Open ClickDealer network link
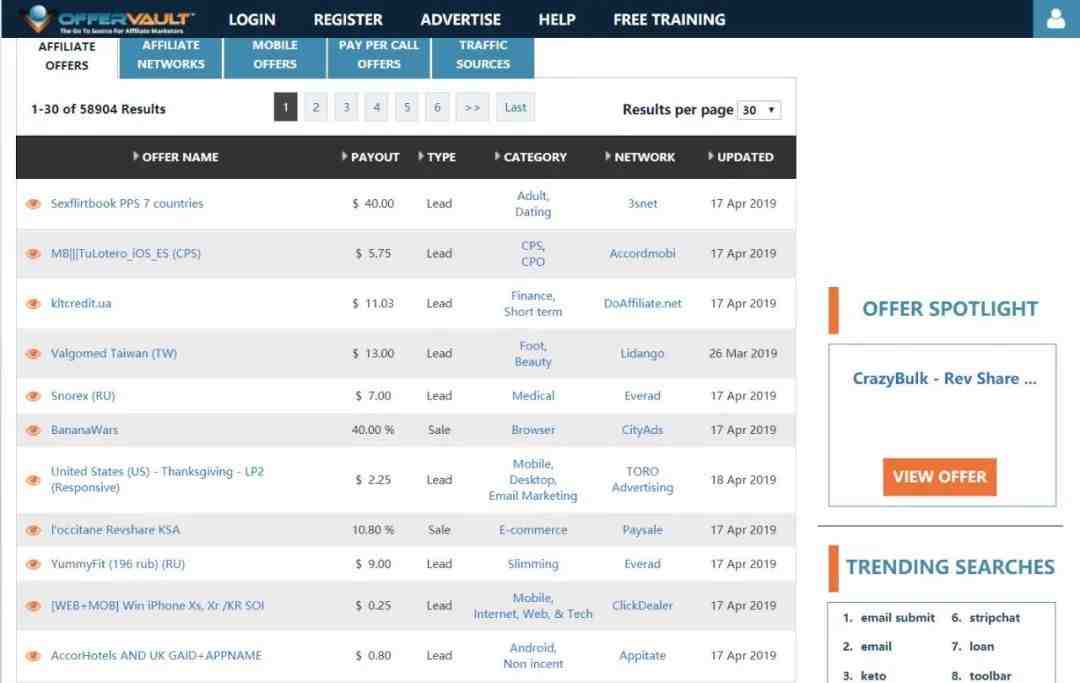The height and width of the screenshot is (683, 1080). click(x=643, y=606)
